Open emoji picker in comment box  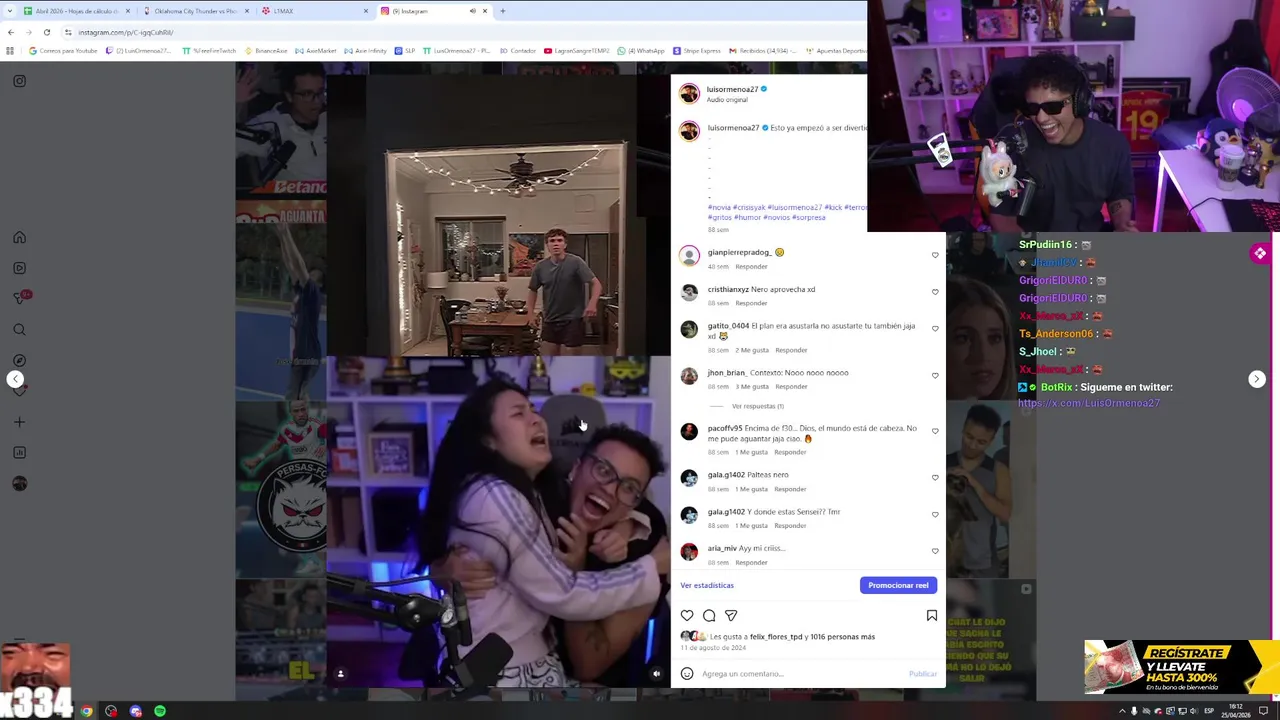coord(687,674)
